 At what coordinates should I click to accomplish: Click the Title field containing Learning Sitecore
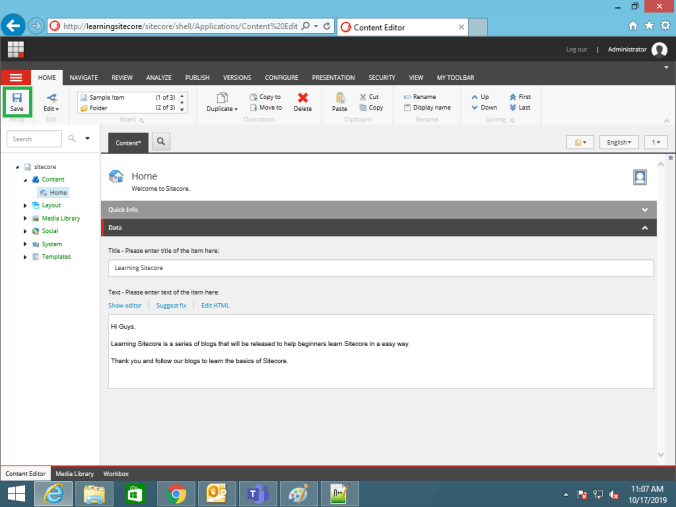tap(380, 268)
